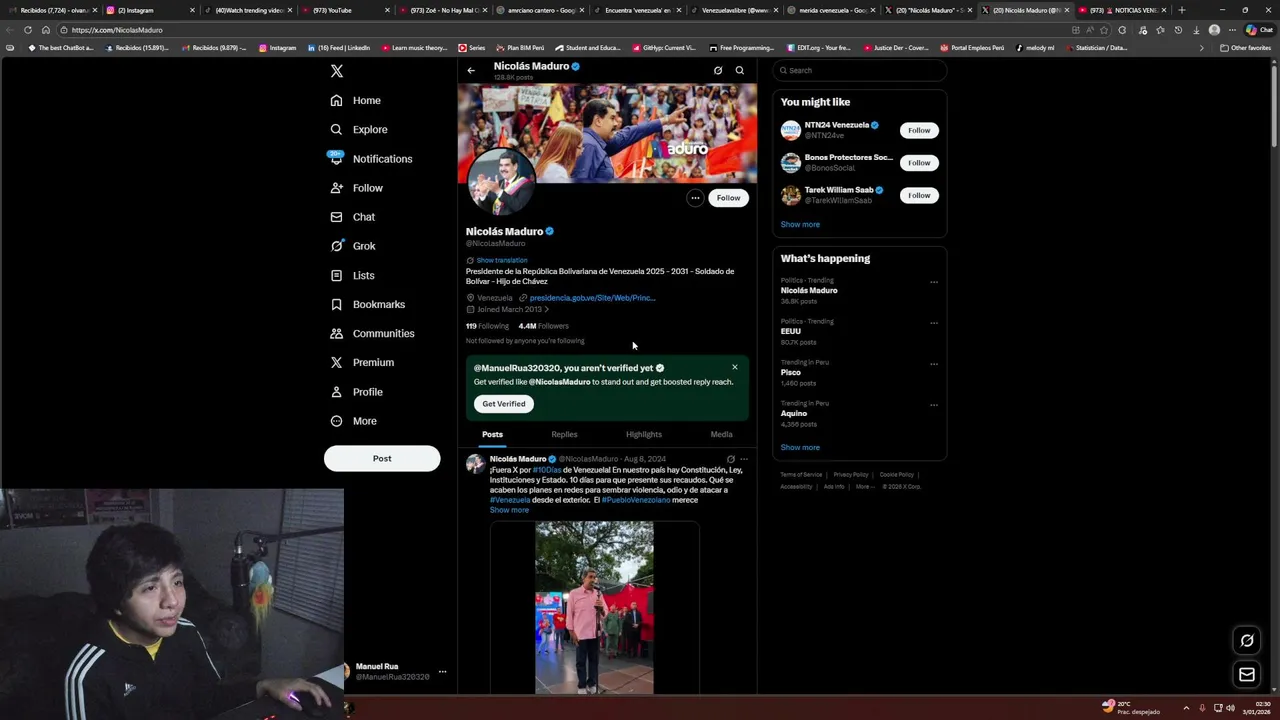Click Show translation for the bio

[501, 260]
